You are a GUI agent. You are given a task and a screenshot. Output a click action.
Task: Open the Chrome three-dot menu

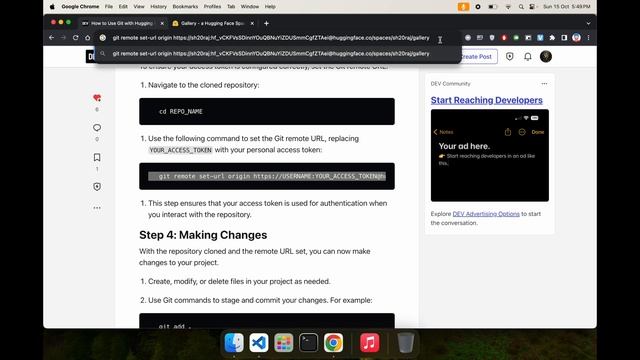(x=588, y=38)
